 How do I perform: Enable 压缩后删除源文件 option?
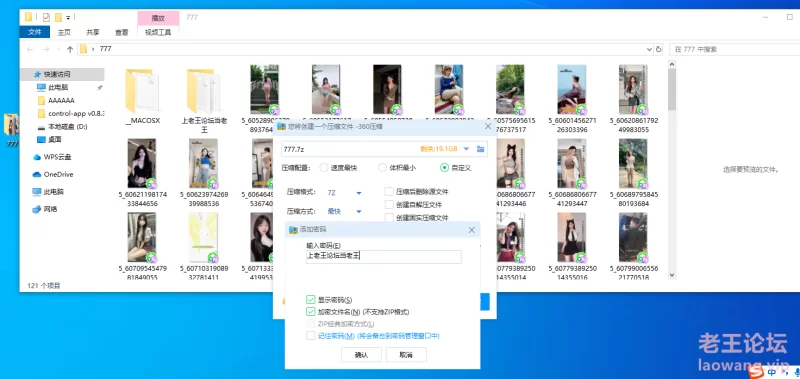[x=389, y=192]
